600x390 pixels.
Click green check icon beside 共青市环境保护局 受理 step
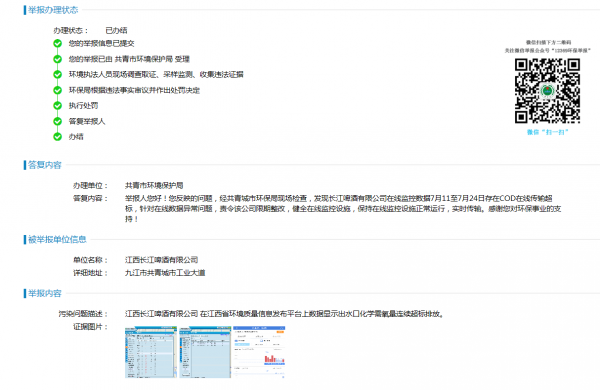(x=57, y=59)
